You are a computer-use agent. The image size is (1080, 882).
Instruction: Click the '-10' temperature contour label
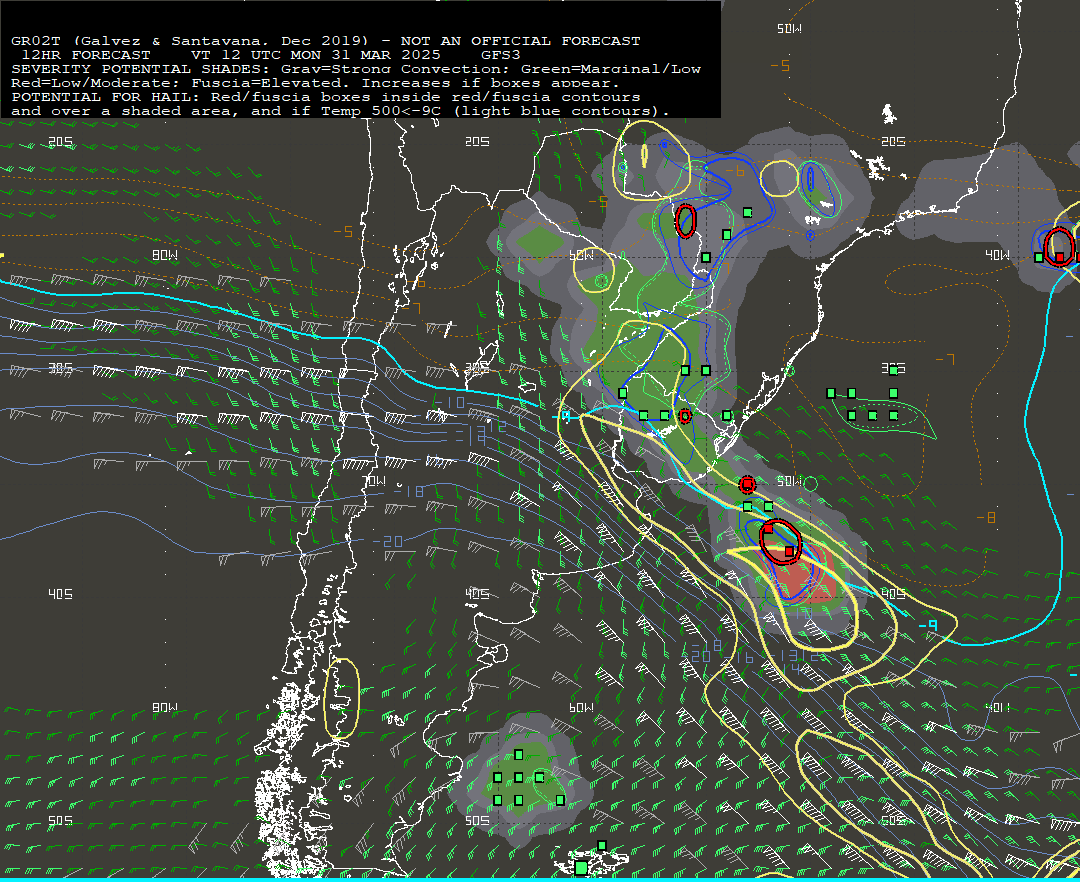[449, 403]
